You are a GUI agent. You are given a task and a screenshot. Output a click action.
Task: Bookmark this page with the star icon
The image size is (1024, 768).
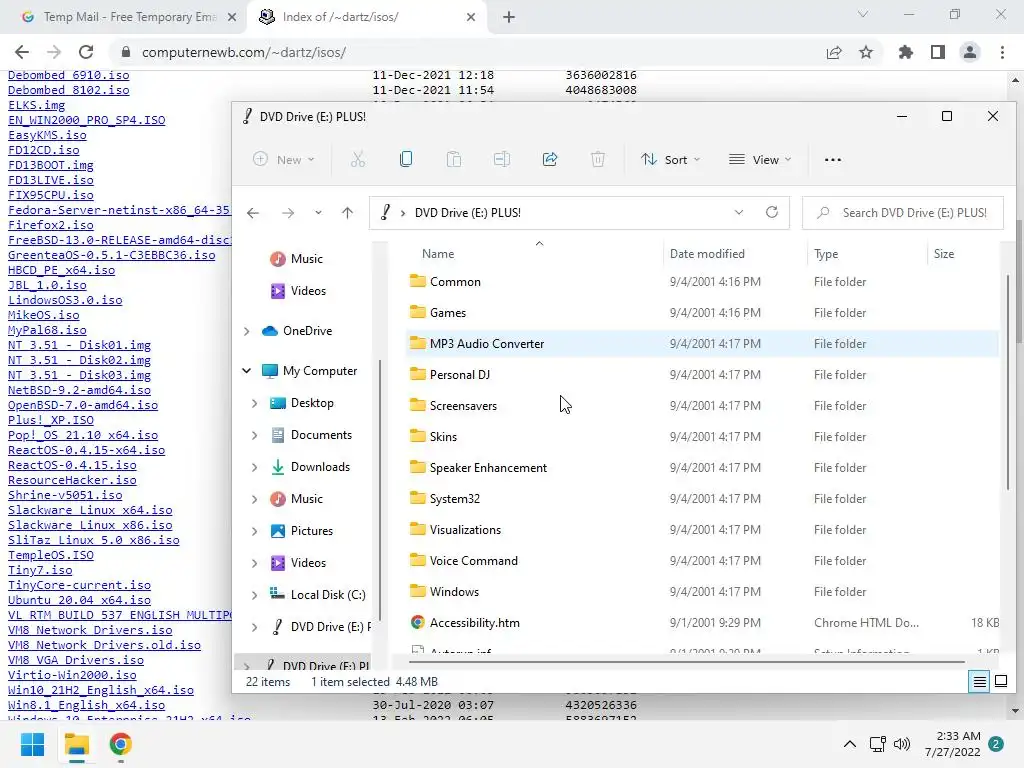point(866,52)
